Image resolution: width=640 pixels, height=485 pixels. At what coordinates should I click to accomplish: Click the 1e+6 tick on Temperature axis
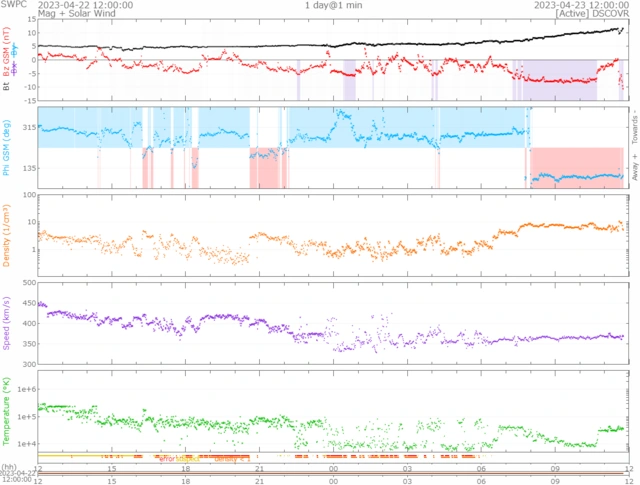pyautogui.click(x=27, y=389)
